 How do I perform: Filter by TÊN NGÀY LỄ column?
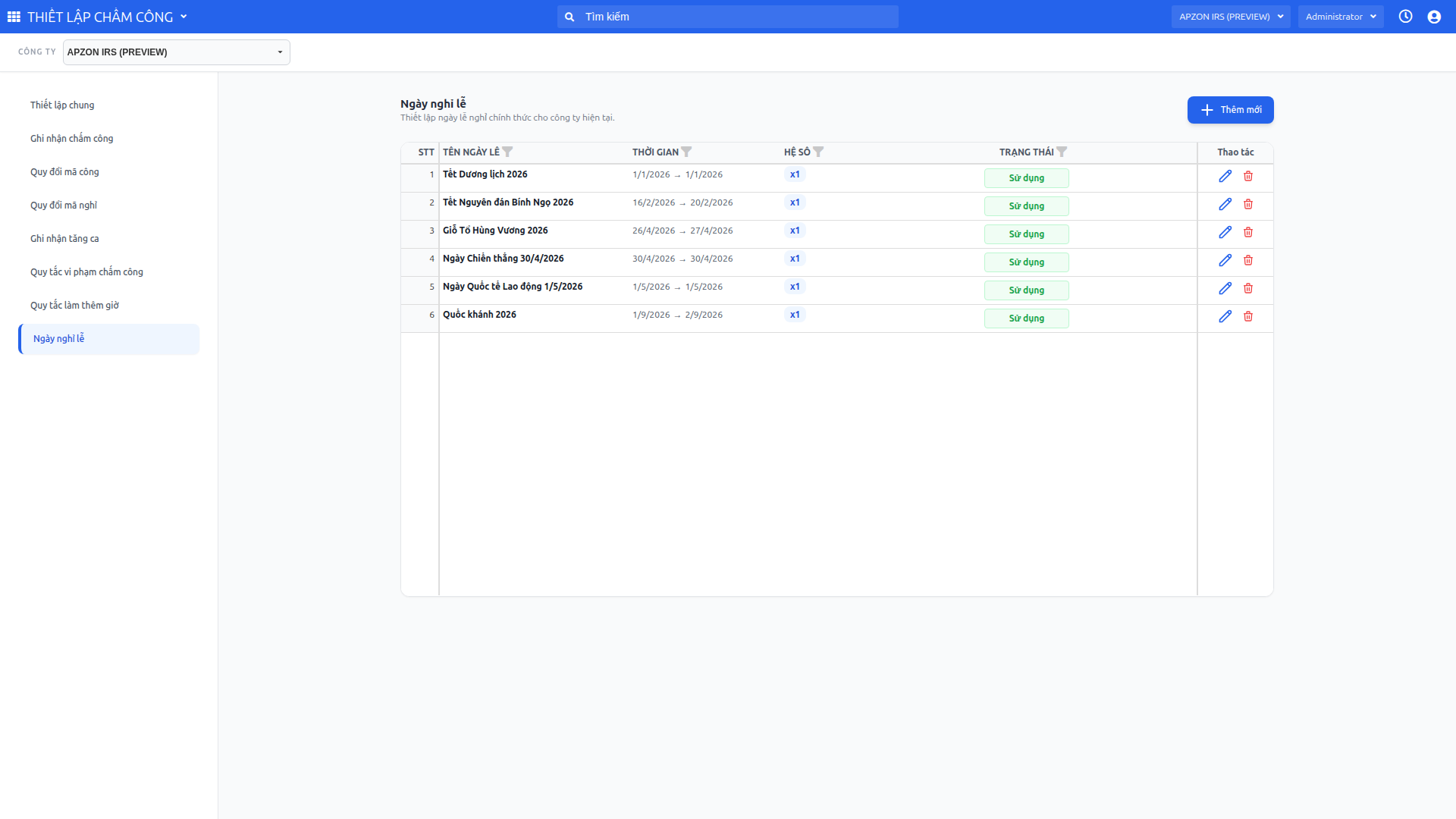pyautogui.click(x=507, y=152)
